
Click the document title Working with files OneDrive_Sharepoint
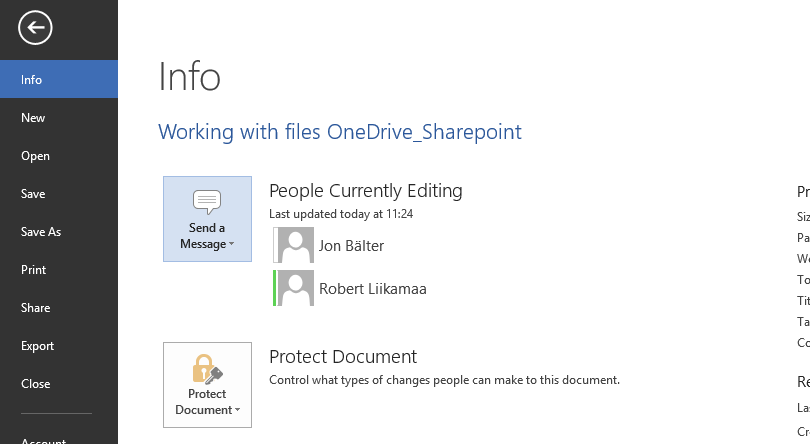click(x=340, y=132)
